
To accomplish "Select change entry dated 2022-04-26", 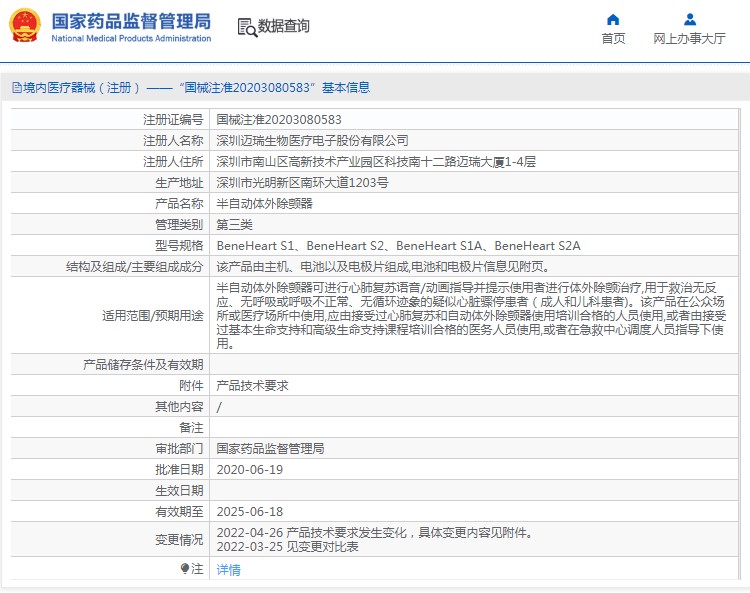I will click(x=375, y=533).
